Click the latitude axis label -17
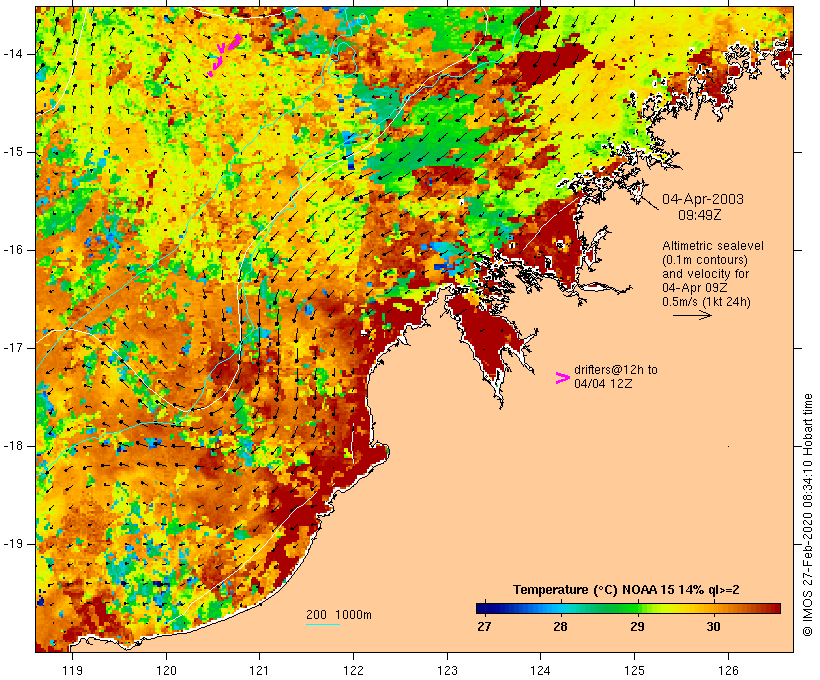Viewport: 820px width, 680px height. (13, 348)
